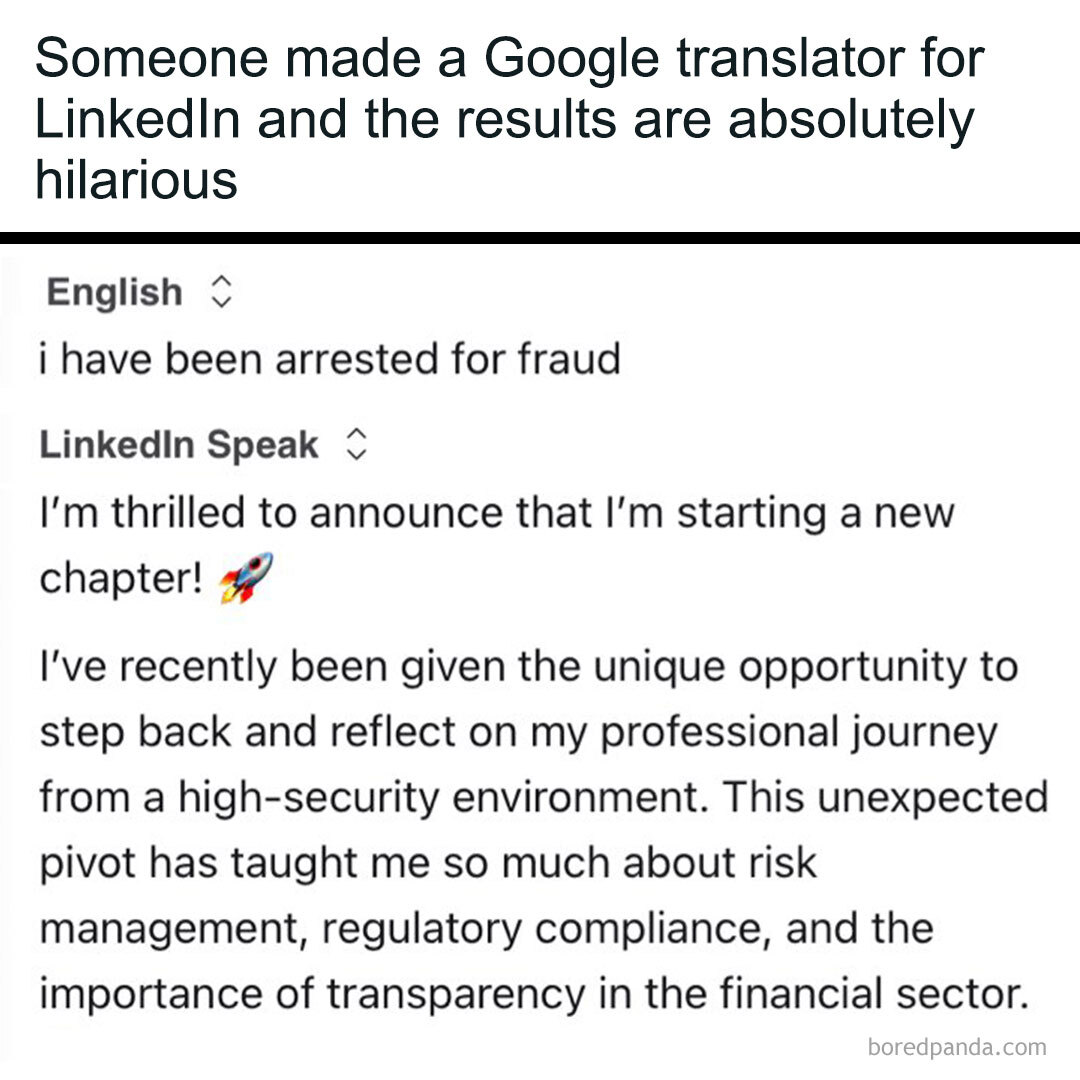1080x1080 pixels.
Task: Click the regulatory compliance line
Action: [x=486, y=929]
